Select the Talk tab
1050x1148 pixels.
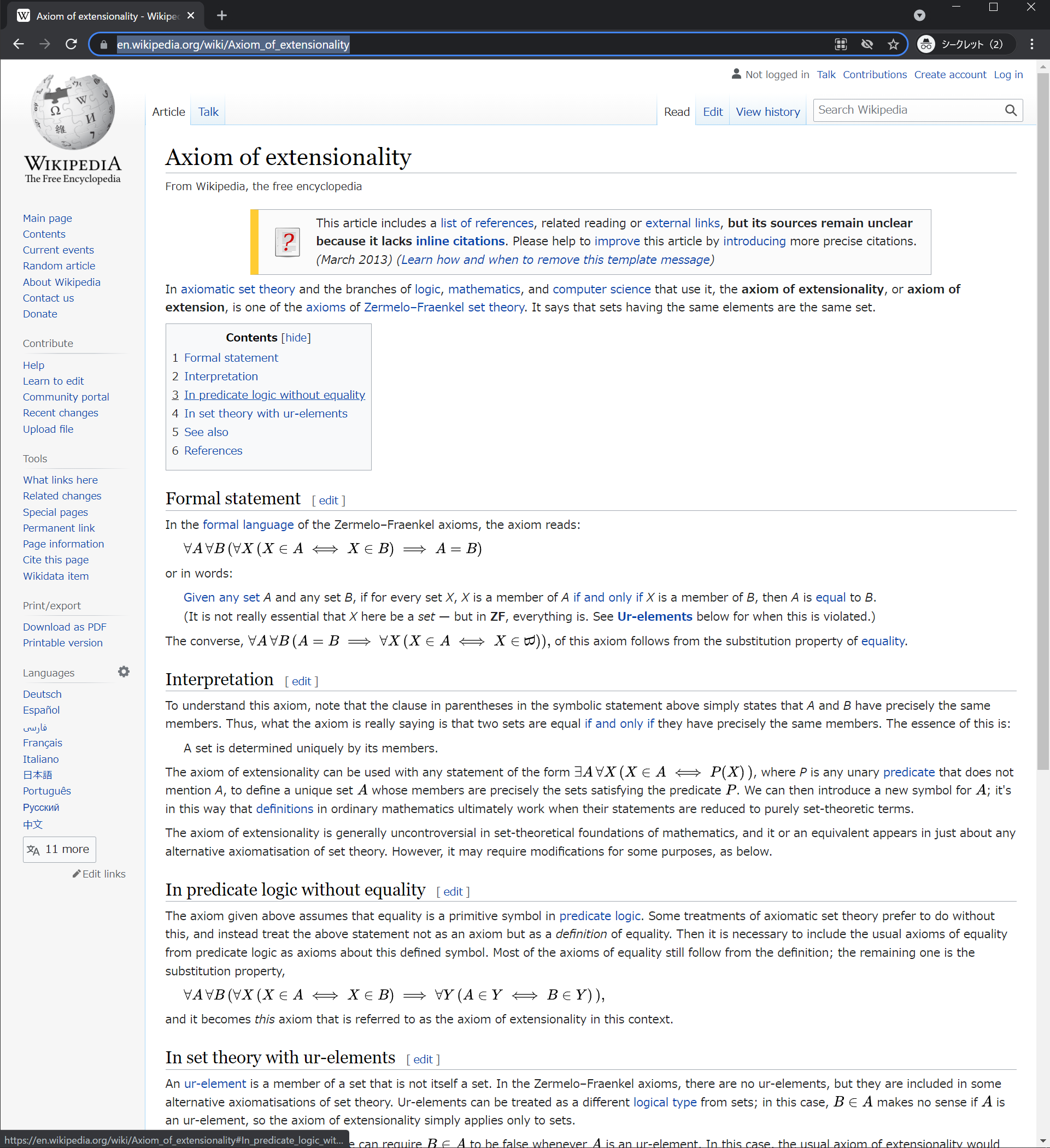coord(207,112)
